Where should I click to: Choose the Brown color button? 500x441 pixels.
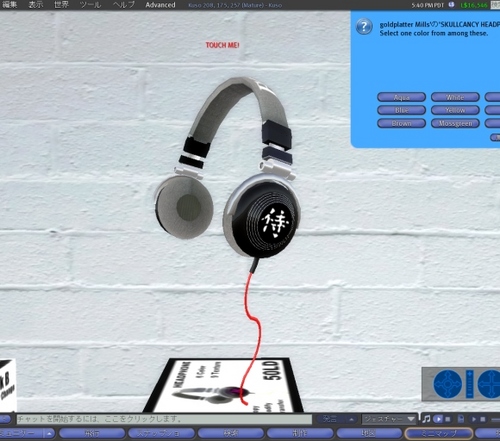coord(401,123)
